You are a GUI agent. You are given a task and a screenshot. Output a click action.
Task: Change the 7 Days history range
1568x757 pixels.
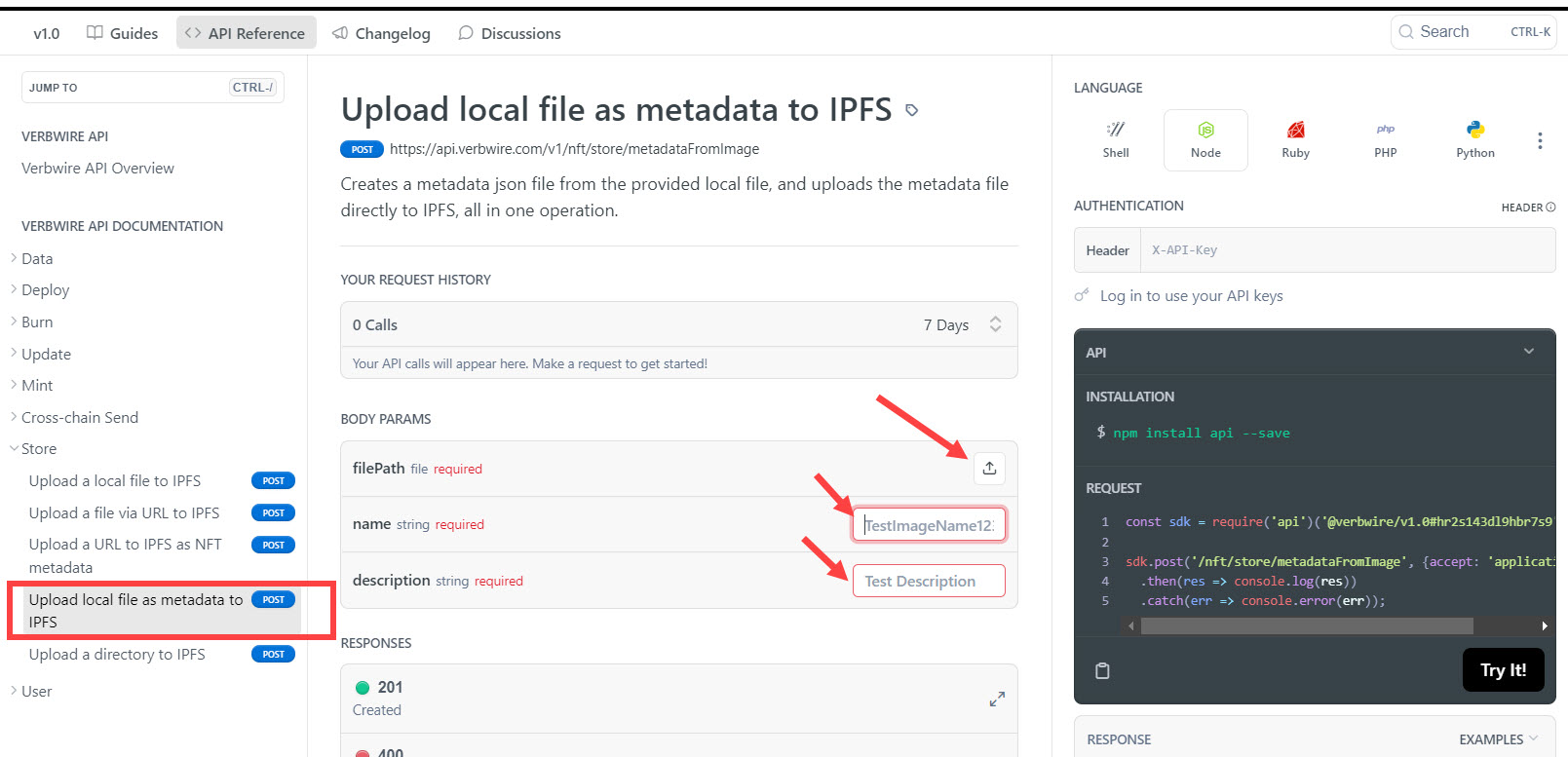tap(962, 324)
